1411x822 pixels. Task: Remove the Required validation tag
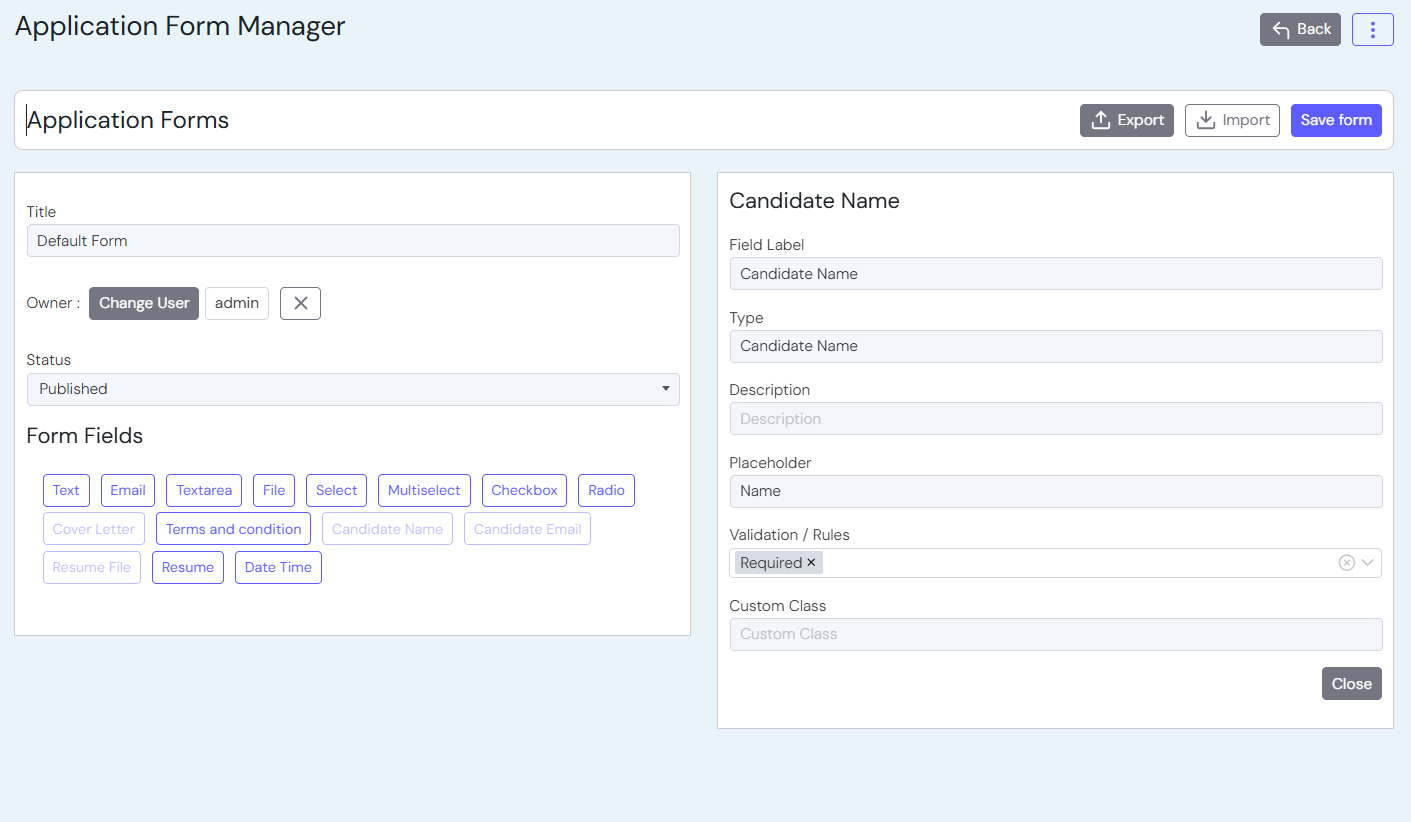(x=812, y=563)
